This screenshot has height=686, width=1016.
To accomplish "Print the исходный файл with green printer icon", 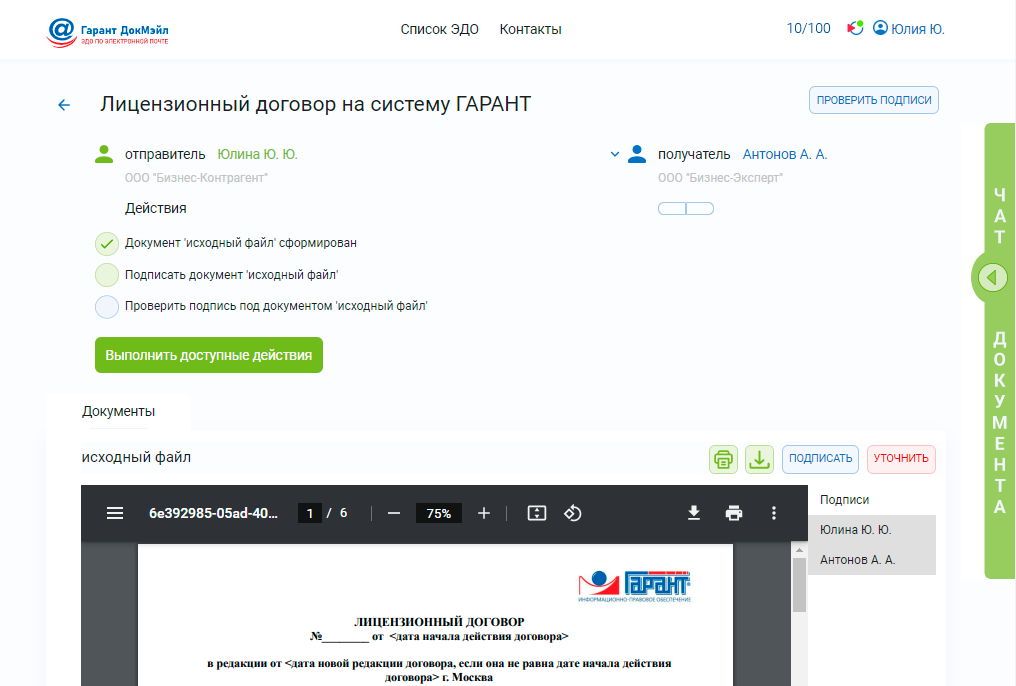I will click(x=723, y=459).
